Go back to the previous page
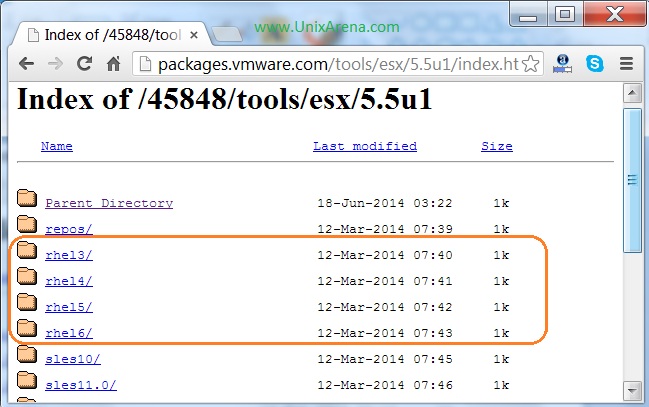The width and height of the screenshot is (649, 407). 26,64
